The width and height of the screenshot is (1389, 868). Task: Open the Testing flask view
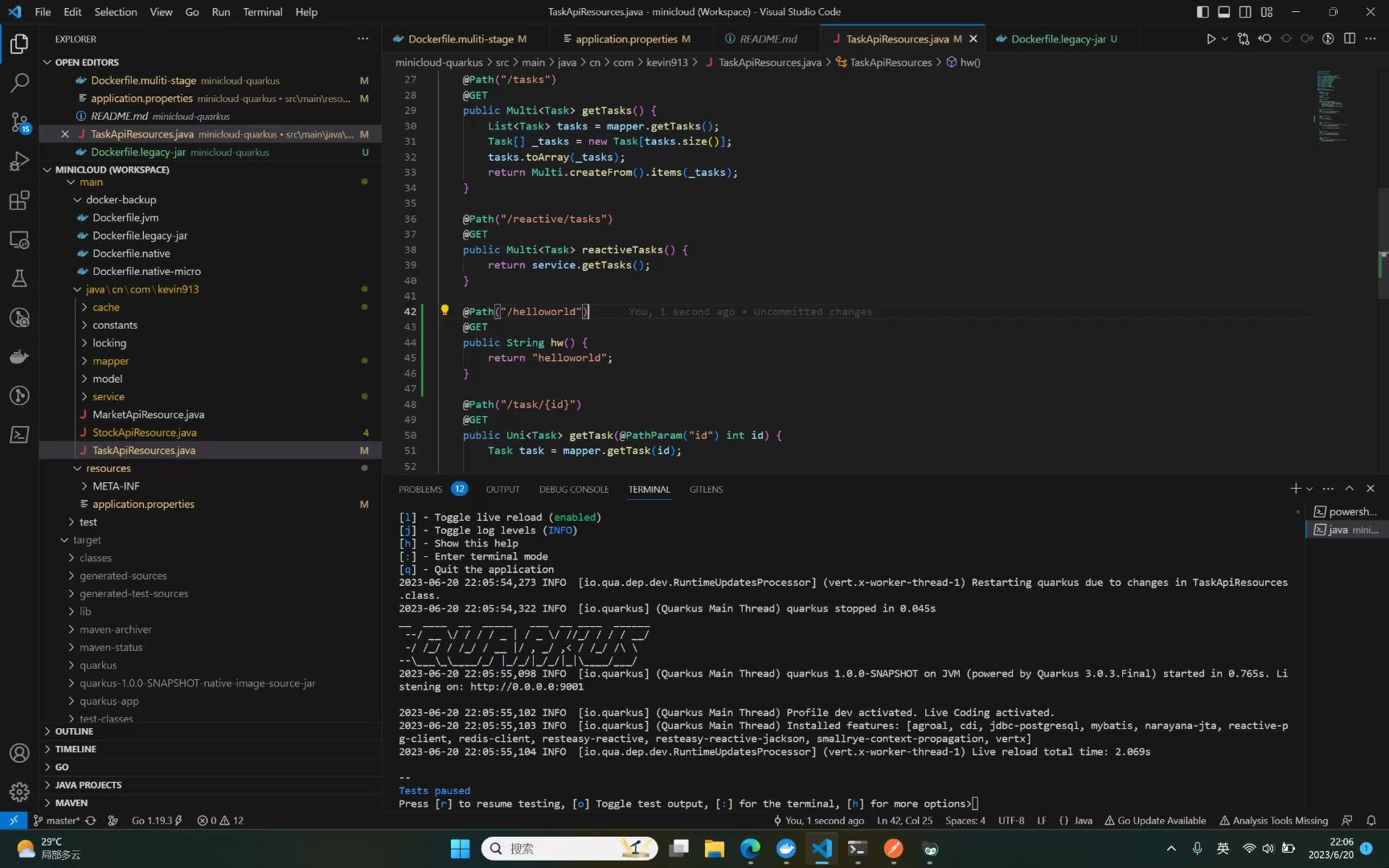click(19, 278)
